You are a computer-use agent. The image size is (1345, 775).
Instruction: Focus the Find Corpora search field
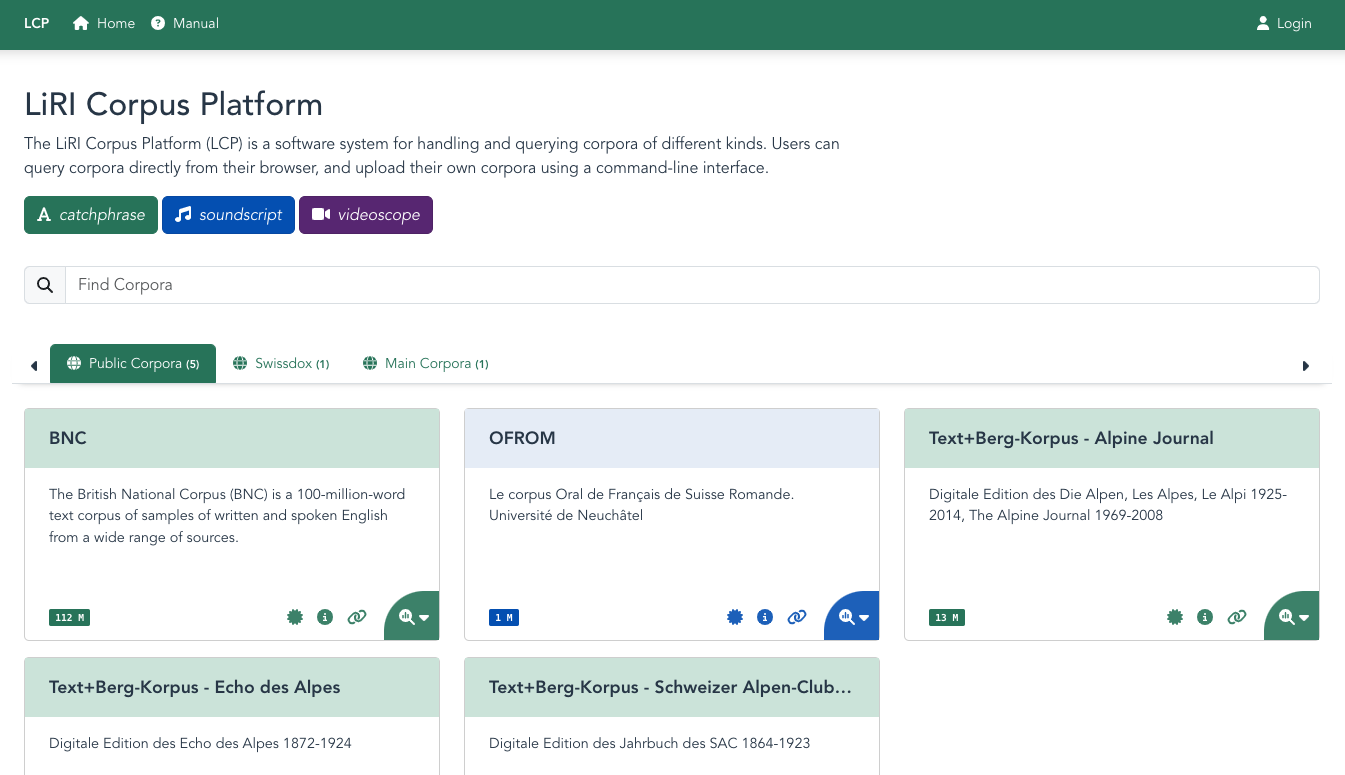(692, 285)
